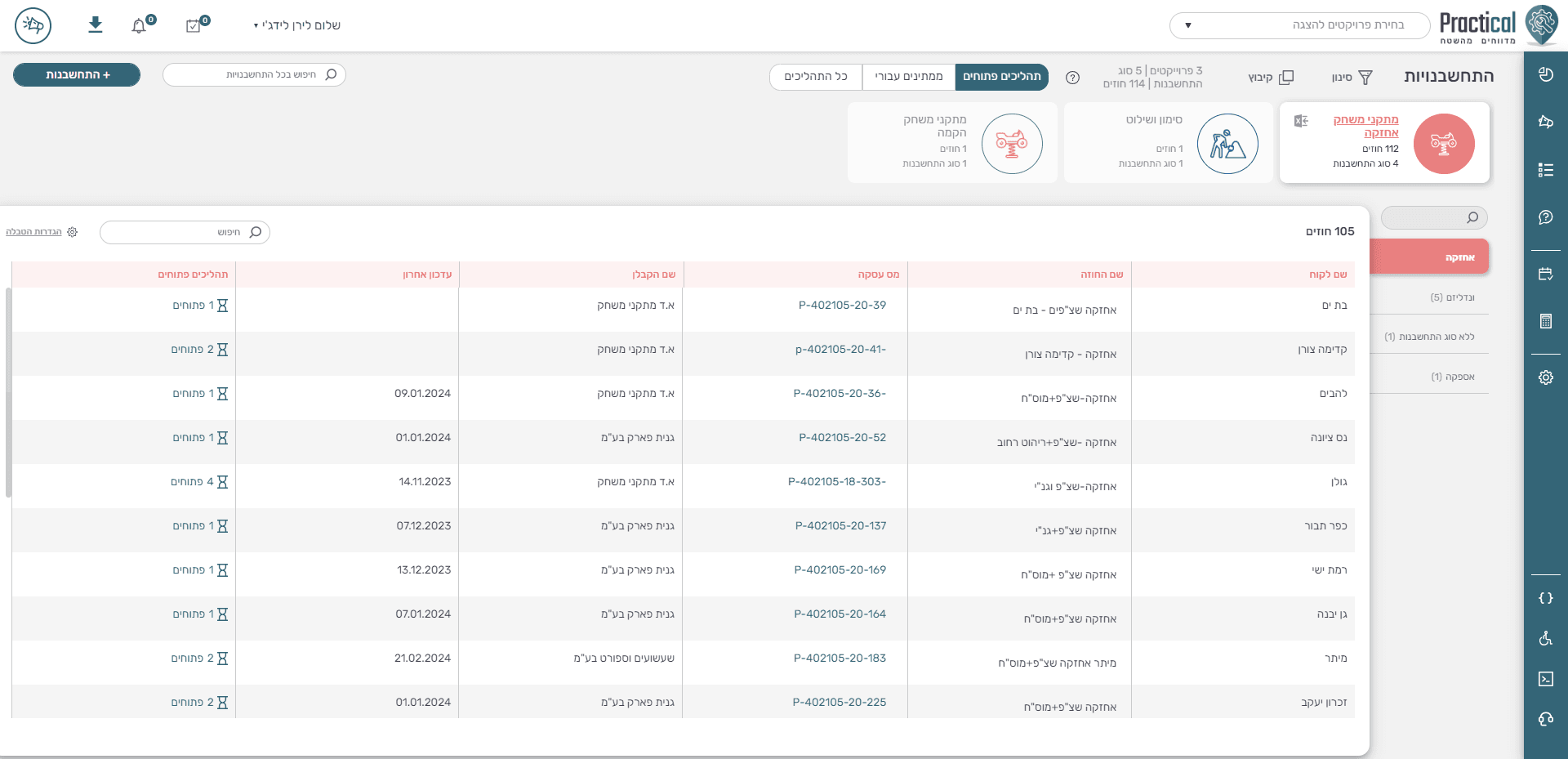This screenshot has width=1568, height=759.
Task: Click the Practical logo
Action: pos(1499,25)
